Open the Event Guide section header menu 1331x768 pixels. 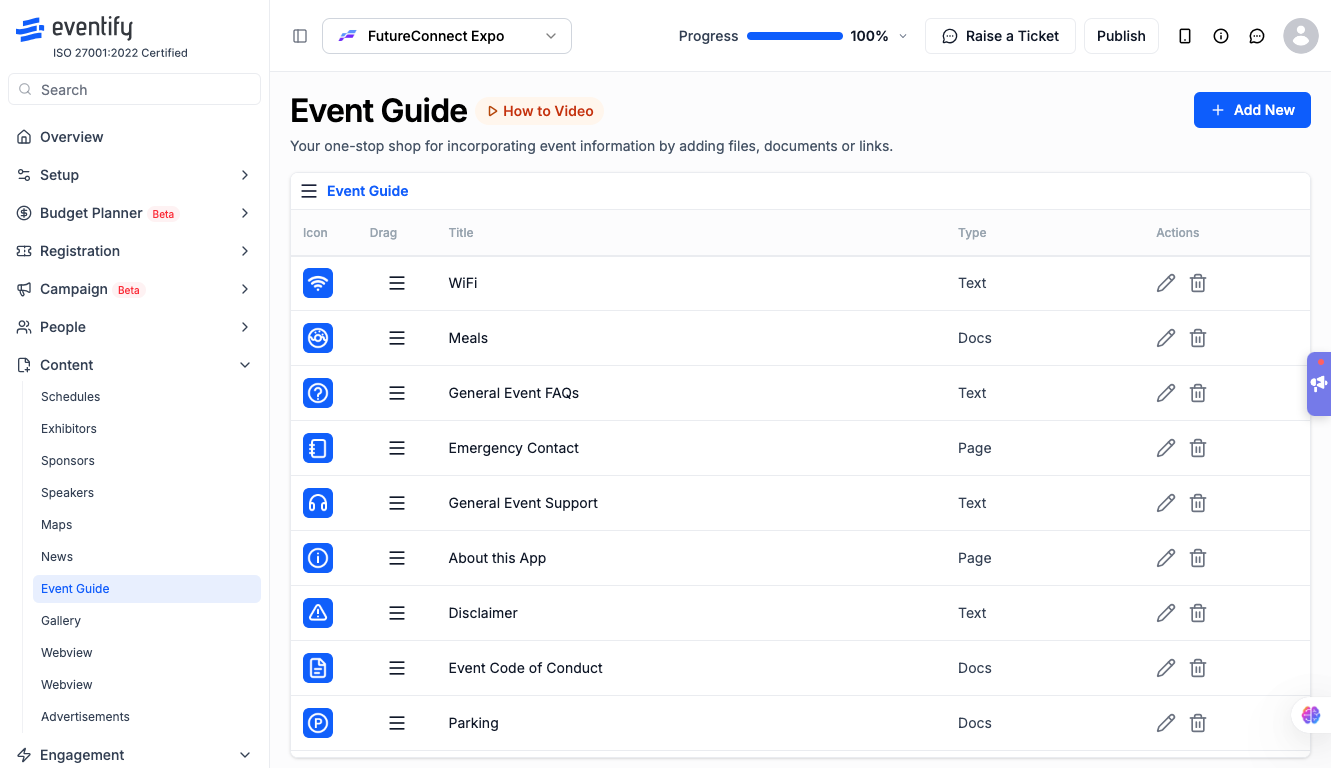(309, 191)
